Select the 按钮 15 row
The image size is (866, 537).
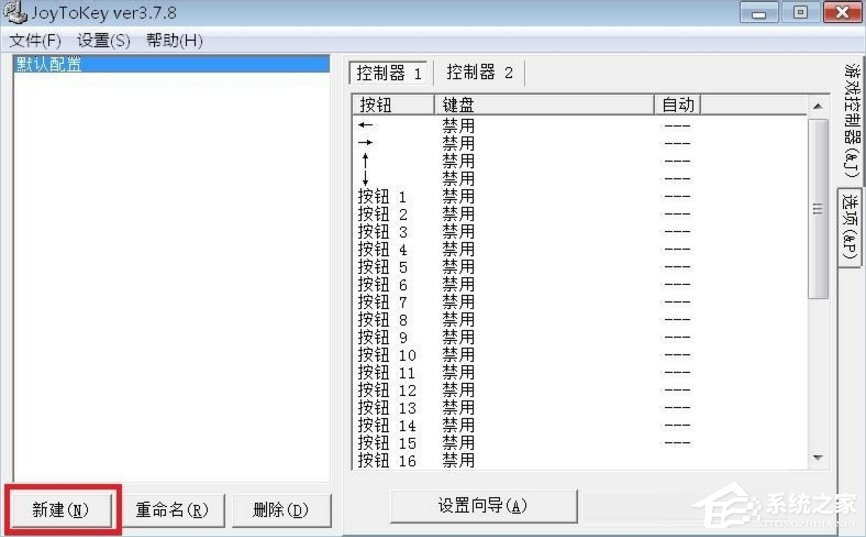(x=580, y=443)
